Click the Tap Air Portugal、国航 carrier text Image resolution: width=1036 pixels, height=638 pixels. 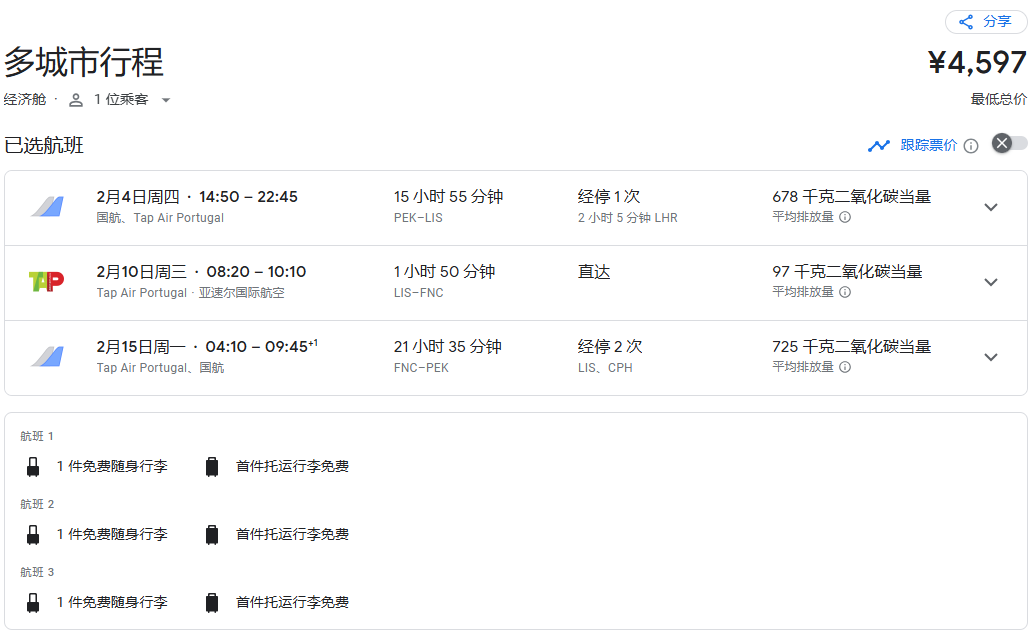(x=160, y=368)
